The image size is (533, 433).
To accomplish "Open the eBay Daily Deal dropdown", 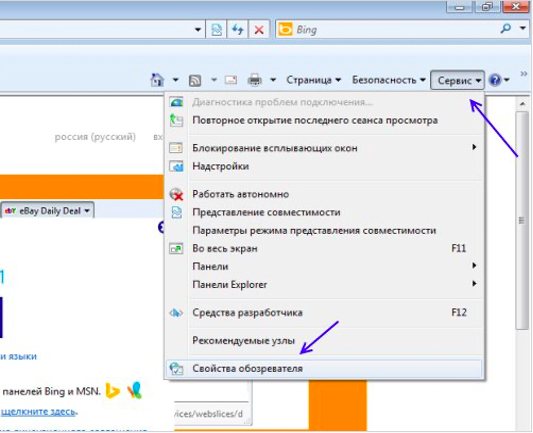I will pyautogui.click(x=47, y=211).
